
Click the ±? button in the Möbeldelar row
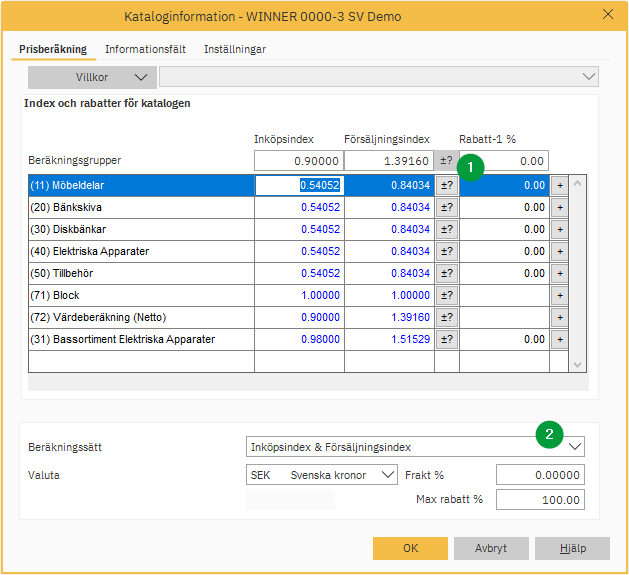pos(447,185)
